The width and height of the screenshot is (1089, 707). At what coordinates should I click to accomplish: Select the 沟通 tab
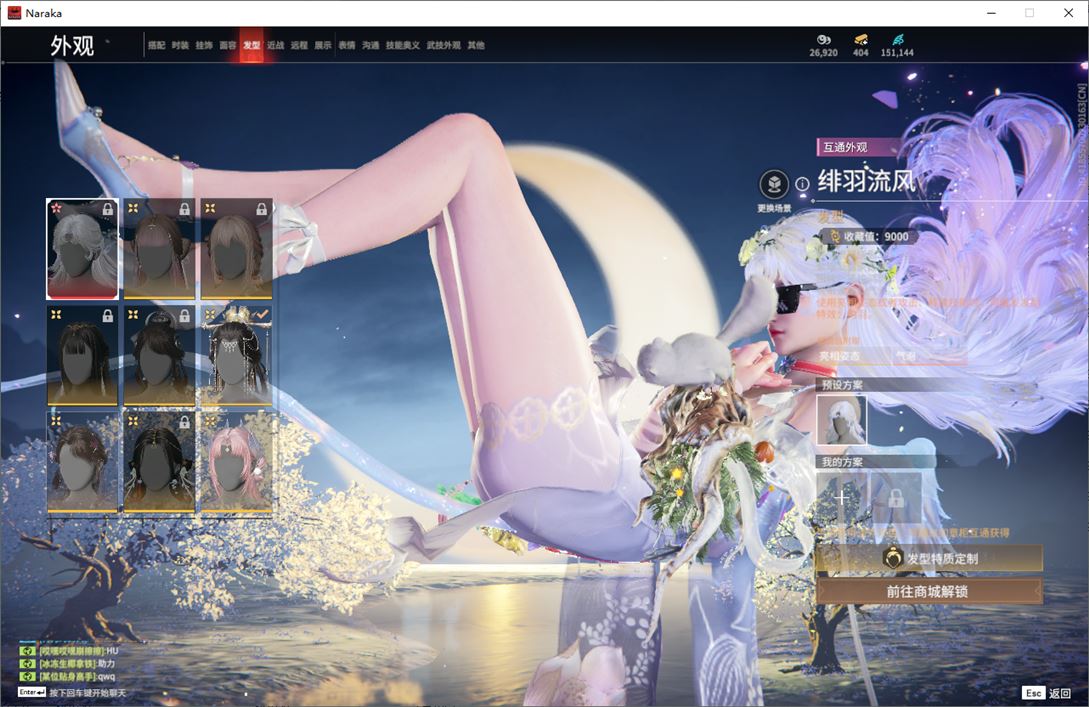[371, 45]
